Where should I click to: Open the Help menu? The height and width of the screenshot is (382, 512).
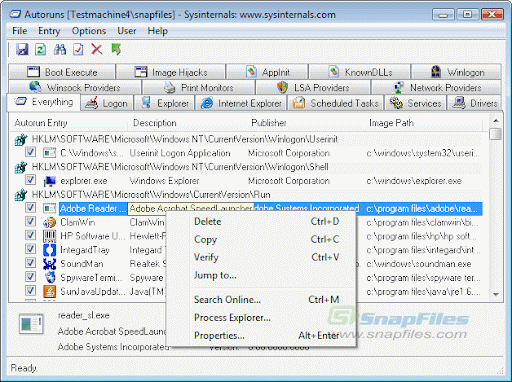[157, 31]
